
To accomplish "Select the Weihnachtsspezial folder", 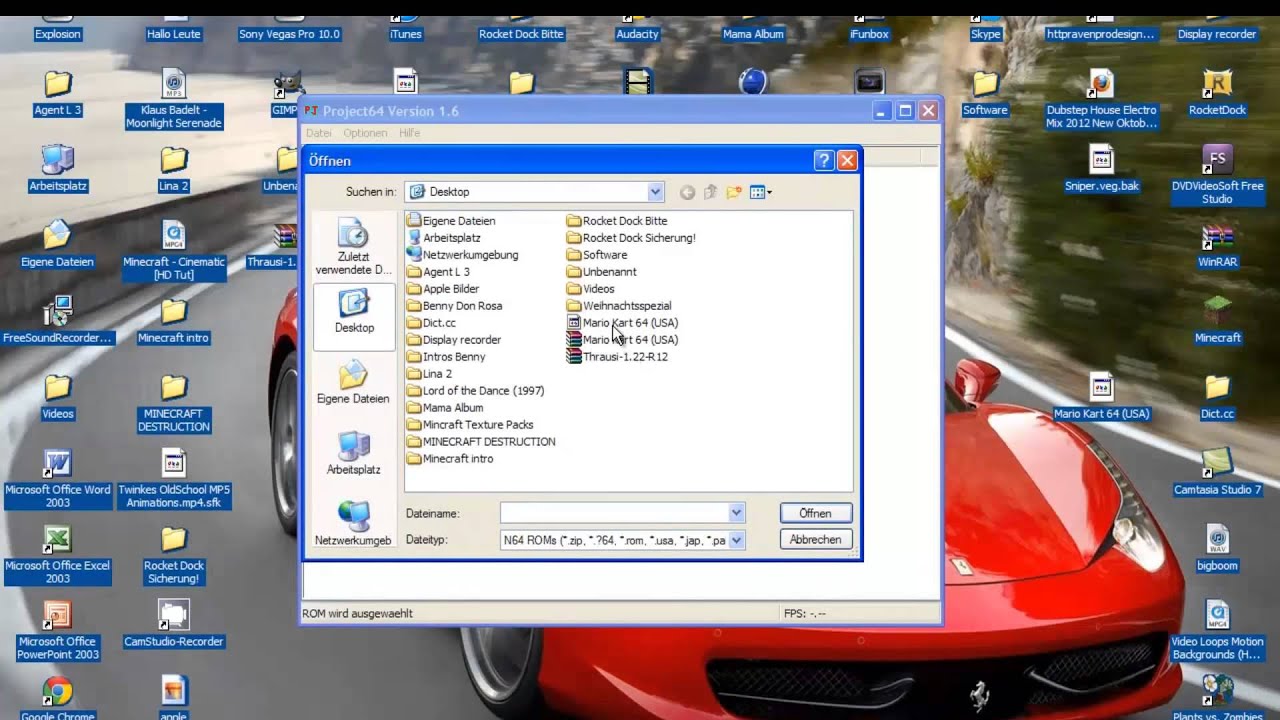I will pyautogui.click(x=619, y=306).
